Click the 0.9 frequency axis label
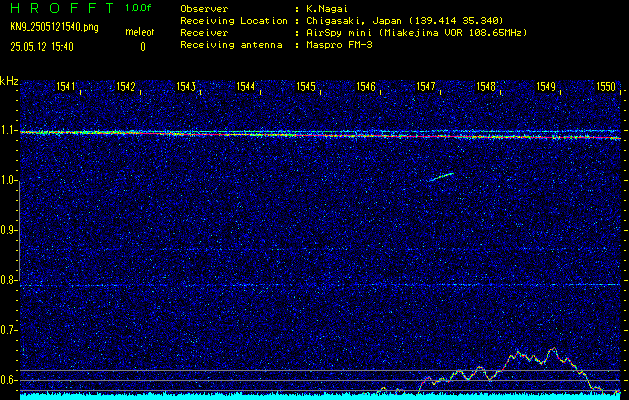The image size is (629, 400). click(x=8, y=230)
